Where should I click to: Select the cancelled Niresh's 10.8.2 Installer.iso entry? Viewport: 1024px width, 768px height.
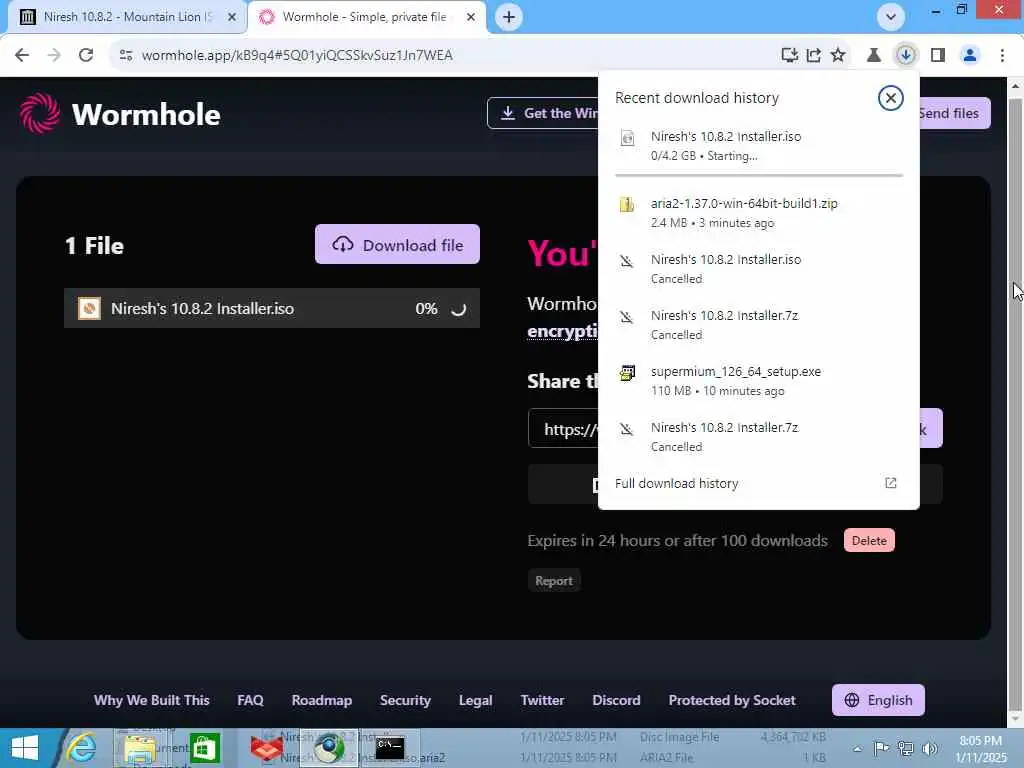point(758,269)
